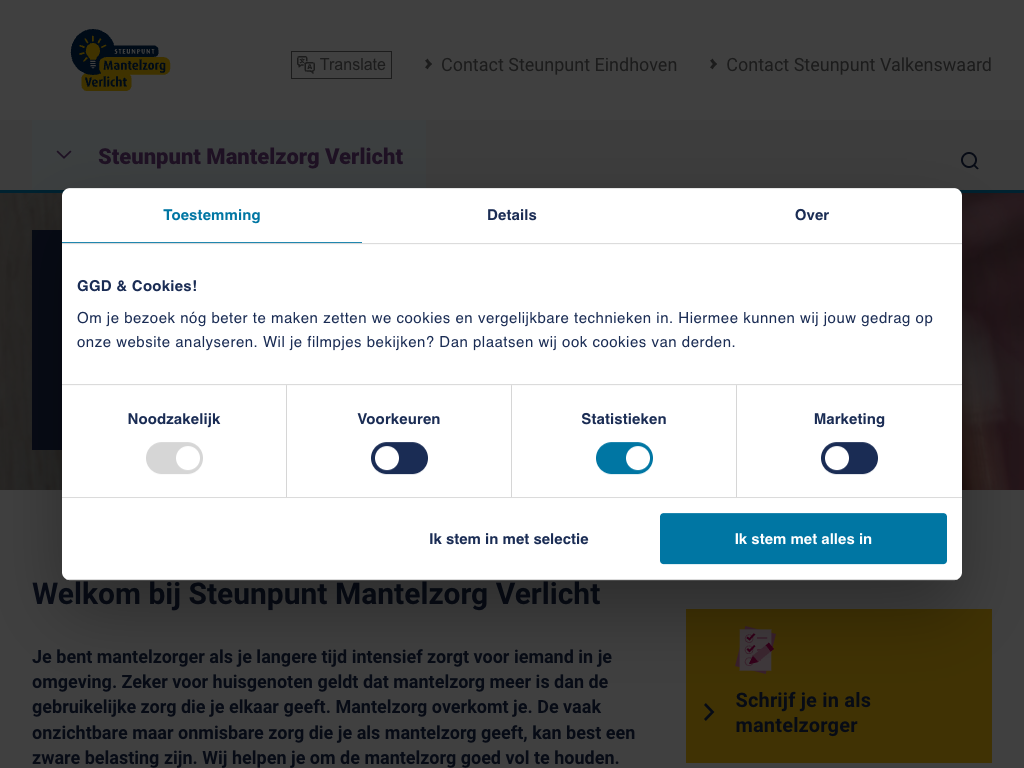Click Ik stem in met selectie
Screen dimensions: 1024x768
click(x=509, y=539)
